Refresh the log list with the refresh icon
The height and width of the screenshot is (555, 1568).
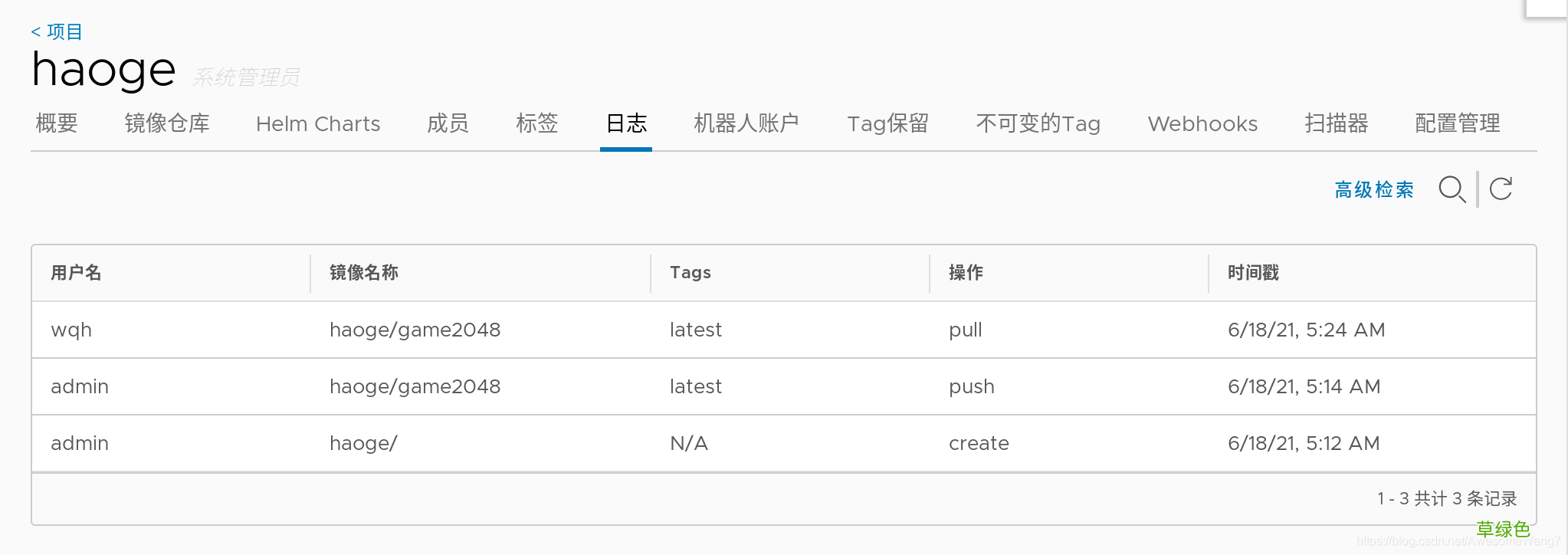tap(1501, 189)
